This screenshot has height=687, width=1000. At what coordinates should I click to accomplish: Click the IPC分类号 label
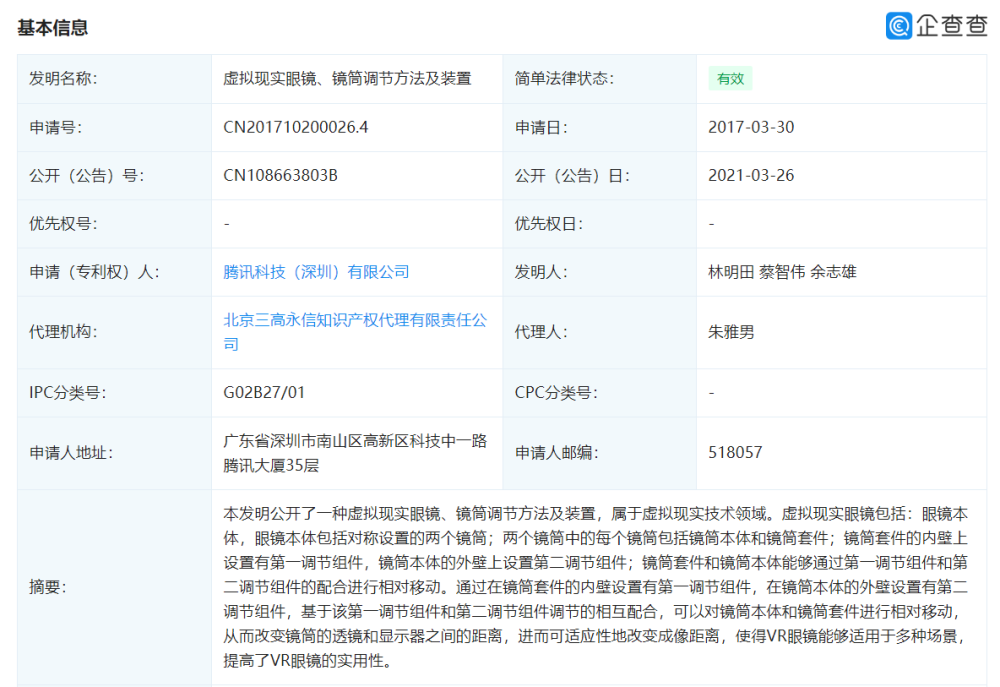tap(68, 392)
